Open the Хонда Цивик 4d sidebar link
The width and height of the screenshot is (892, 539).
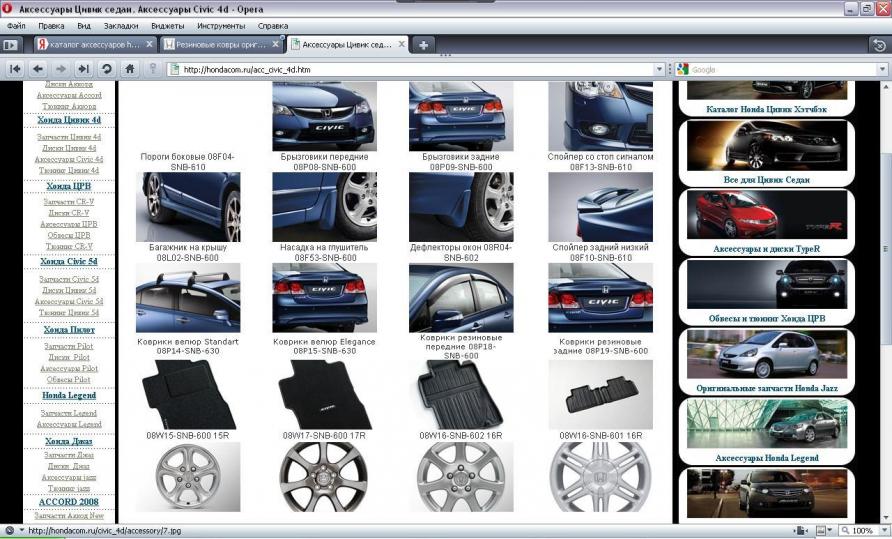coord(69,120)
